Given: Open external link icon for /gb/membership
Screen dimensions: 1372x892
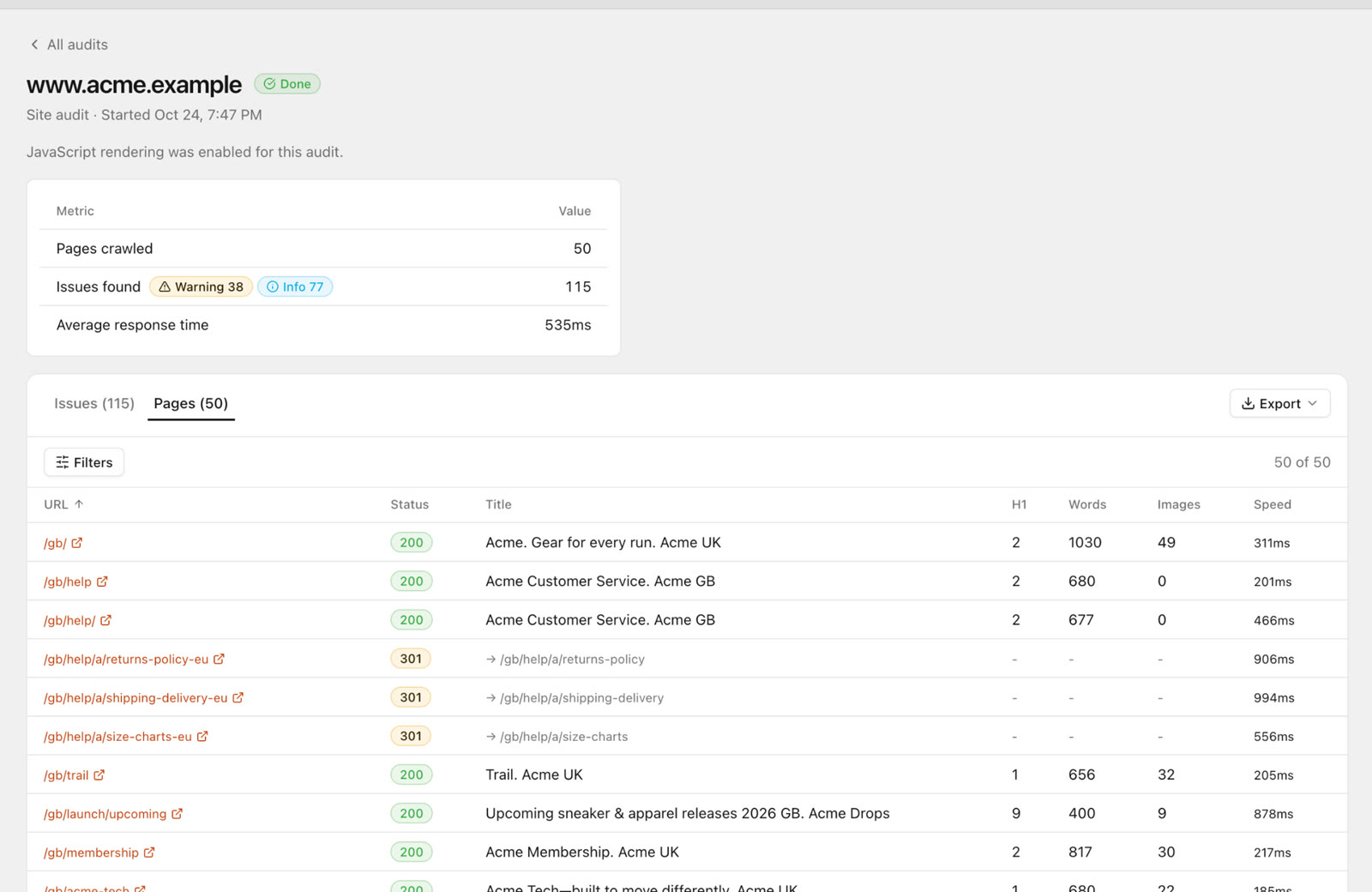Looking at the screenshot, I should pyautogui.click(x=149, y=852).
